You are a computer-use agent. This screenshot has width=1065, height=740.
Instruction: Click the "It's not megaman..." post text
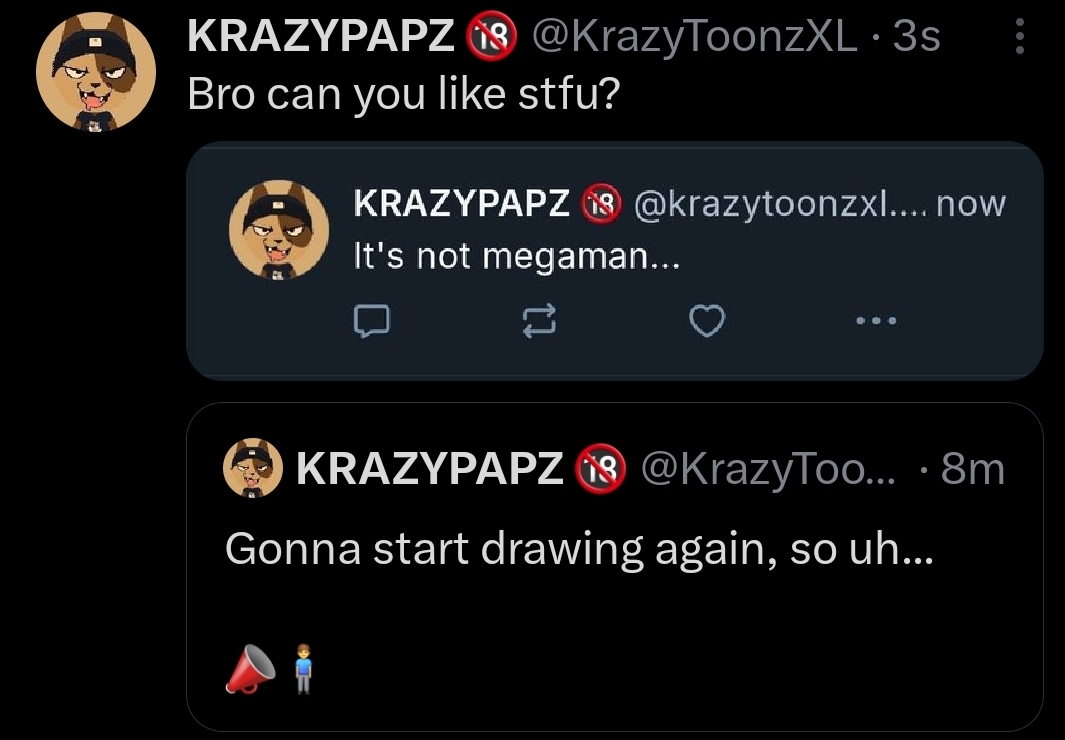[517, 257]
